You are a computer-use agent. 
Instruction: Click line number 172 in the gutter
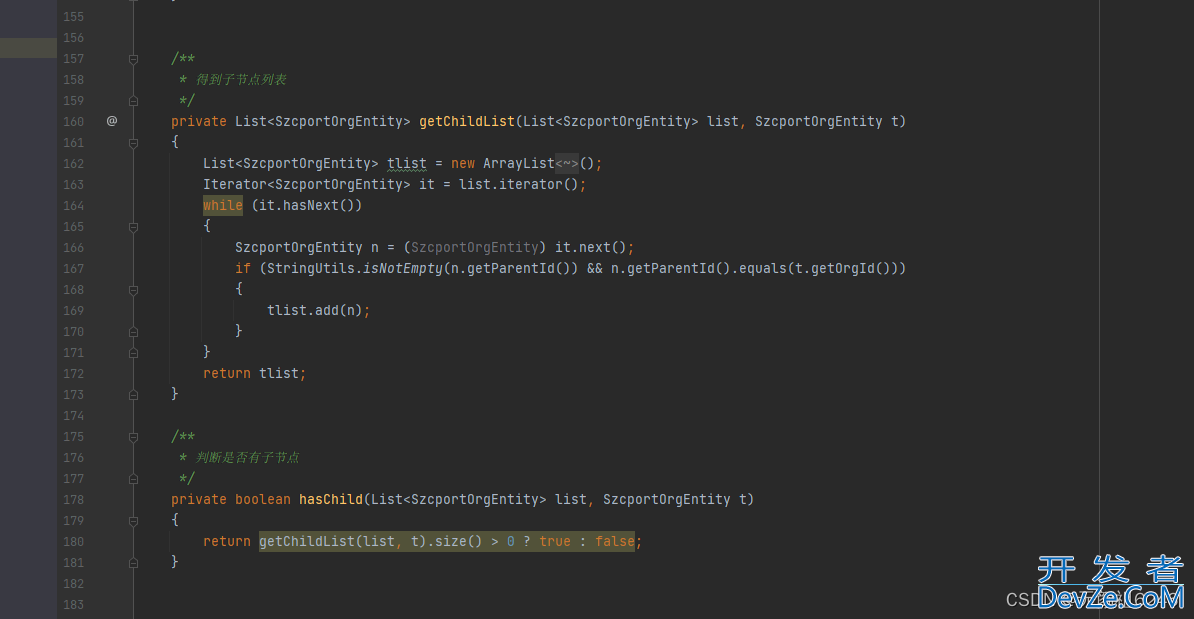point(74,374)
